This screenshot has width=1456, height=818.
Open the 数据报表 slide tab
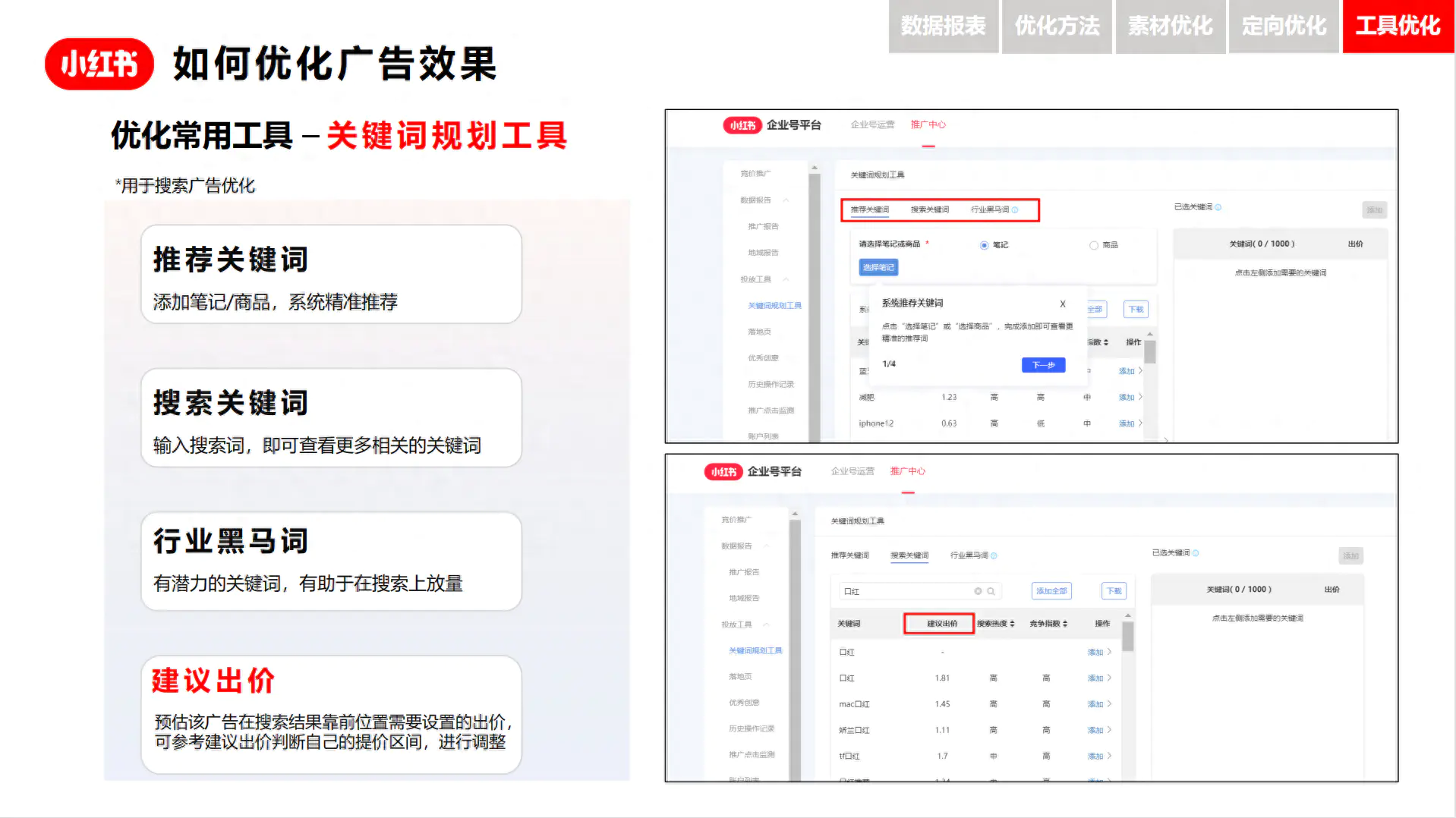coord(944,27)
